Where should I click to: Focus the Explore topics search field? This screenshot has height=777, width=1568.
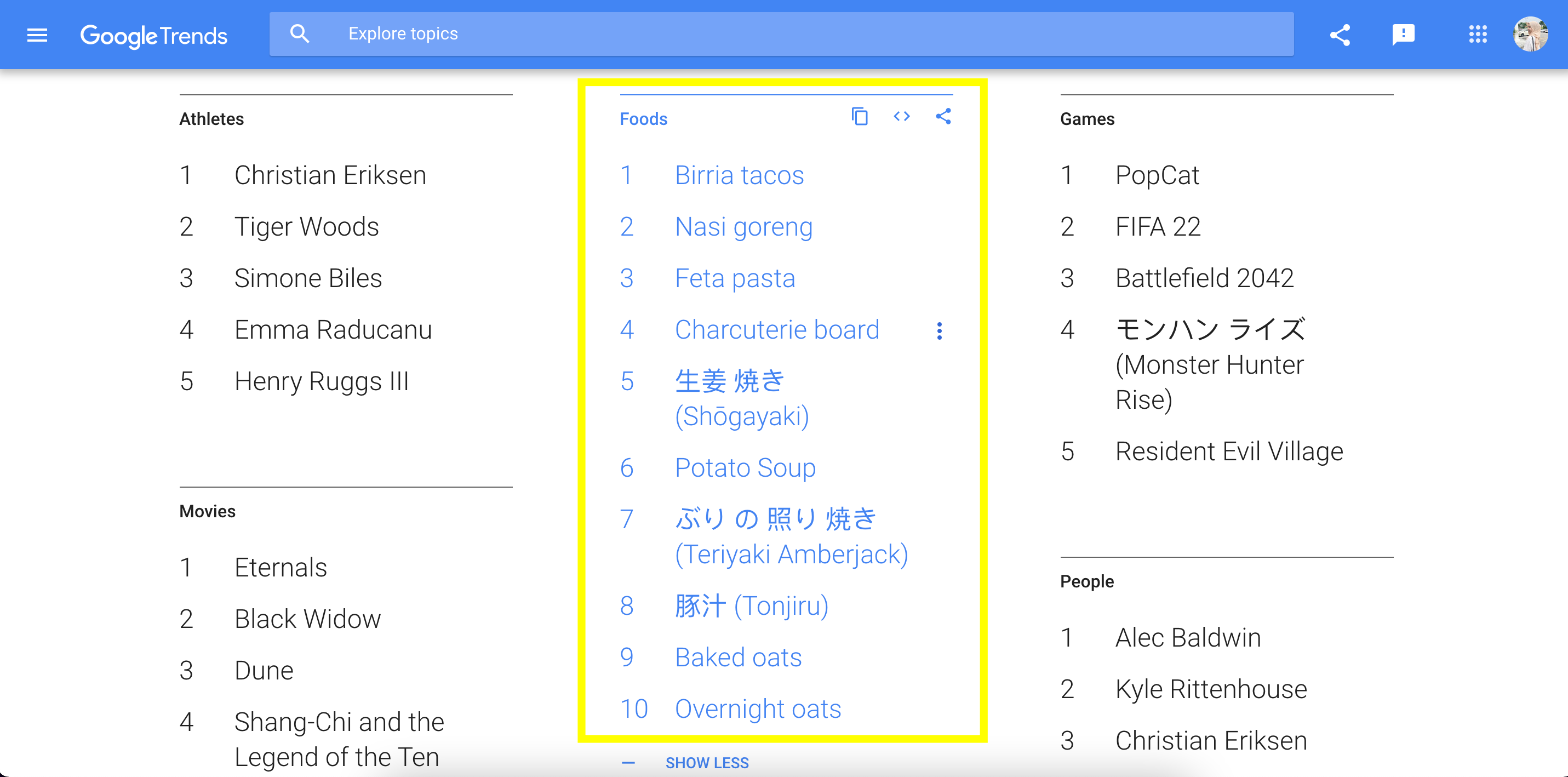coord(782,34)
